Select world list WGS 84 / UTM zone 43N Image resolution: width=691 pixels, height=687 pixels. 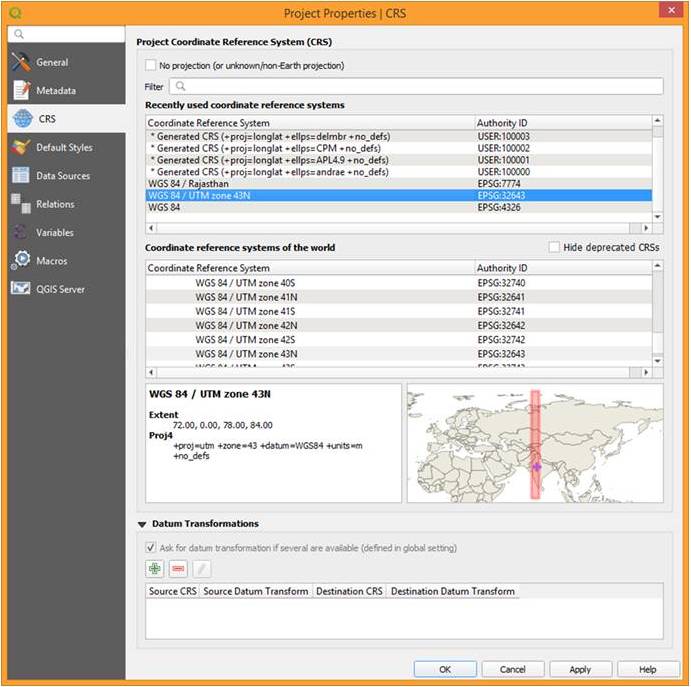click(x=398, y=353)
